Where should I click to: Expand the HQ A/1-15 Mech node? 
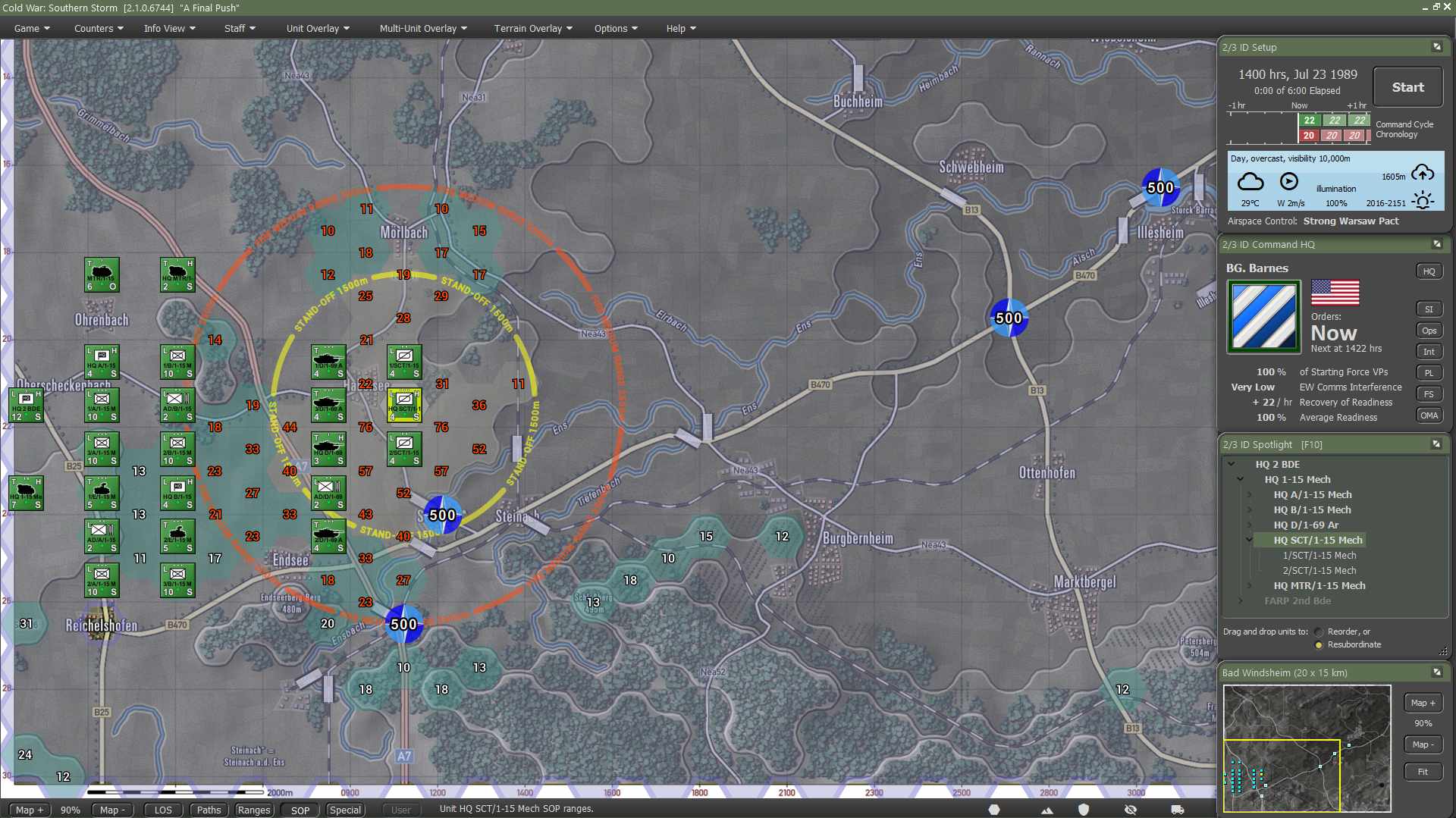pos(1250,494)
